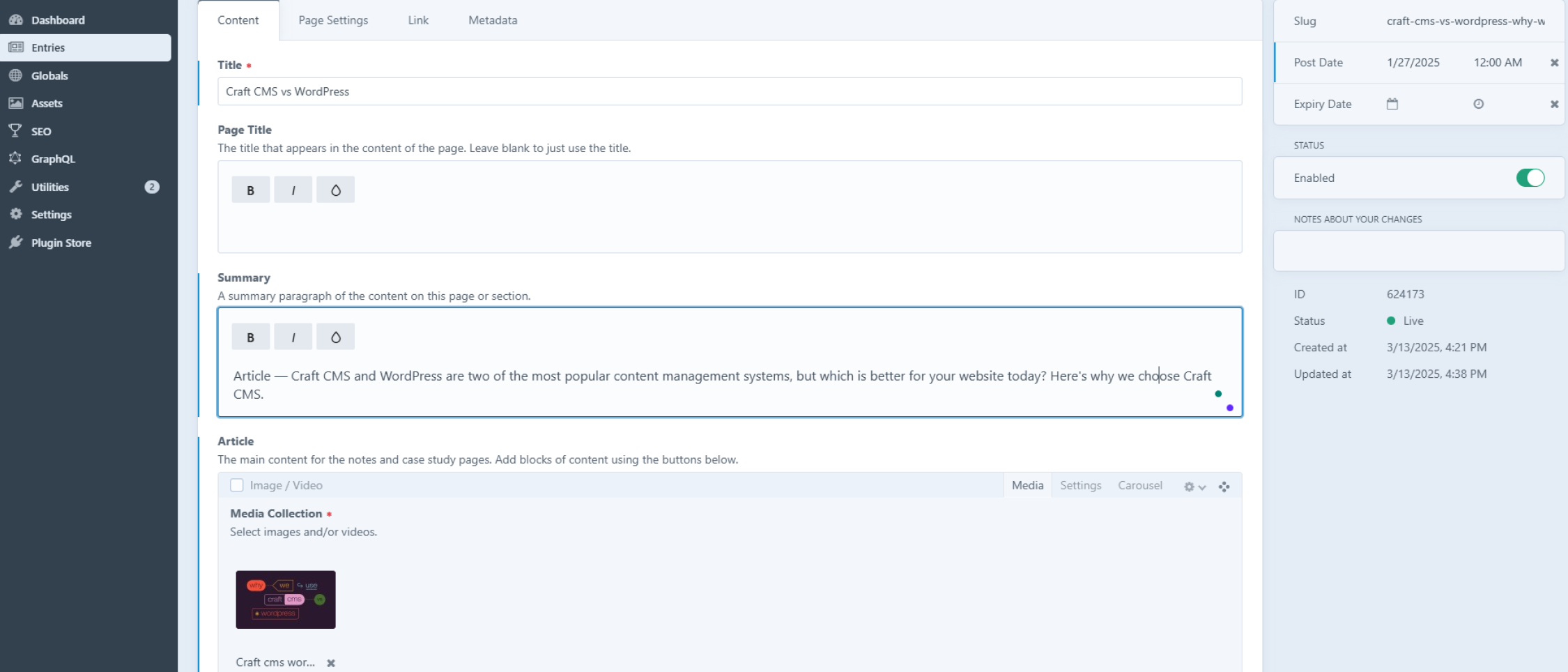Image resolution: width=1568 pixels, height=672 pixels.
Task: Click droplet color icon in Summary editor
Action: pos(335,337)
